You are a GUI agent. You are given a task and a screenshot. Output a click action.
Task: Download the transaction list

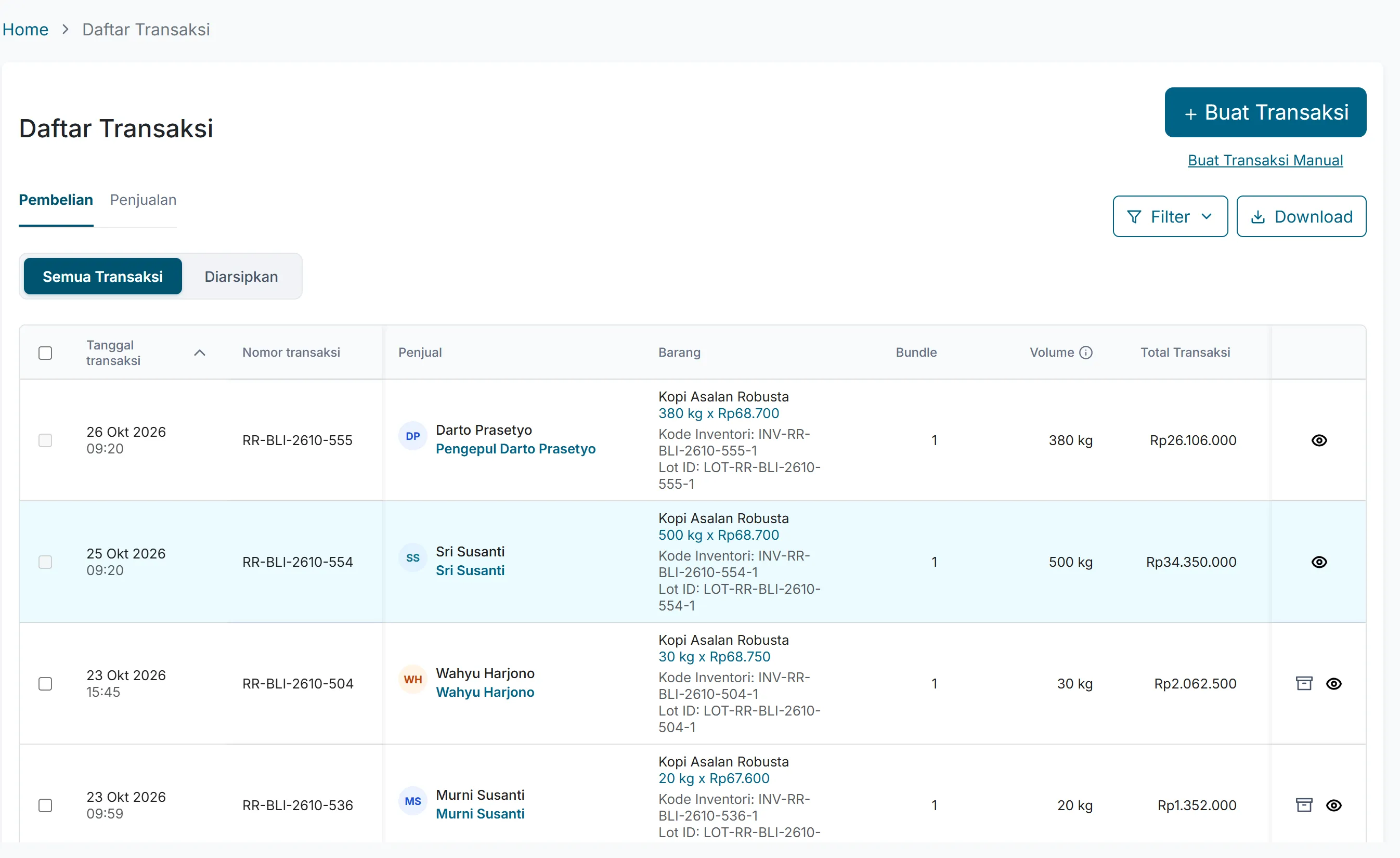(1301, 216)
